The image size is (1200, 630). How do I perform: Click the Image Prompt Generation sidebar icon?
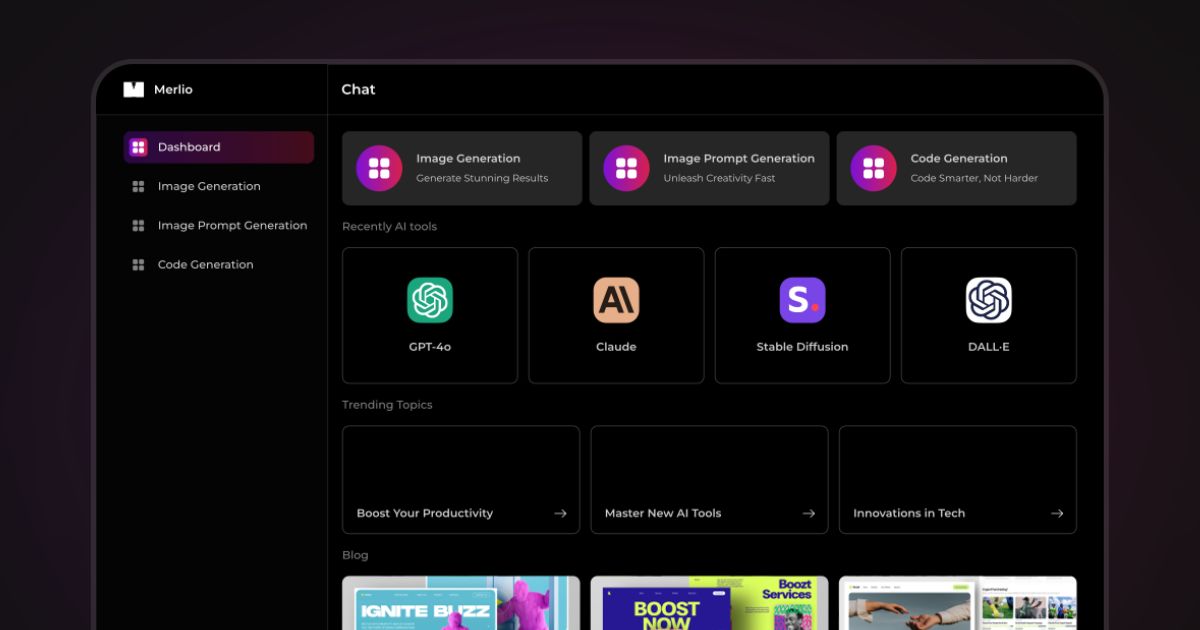point(138,225)
